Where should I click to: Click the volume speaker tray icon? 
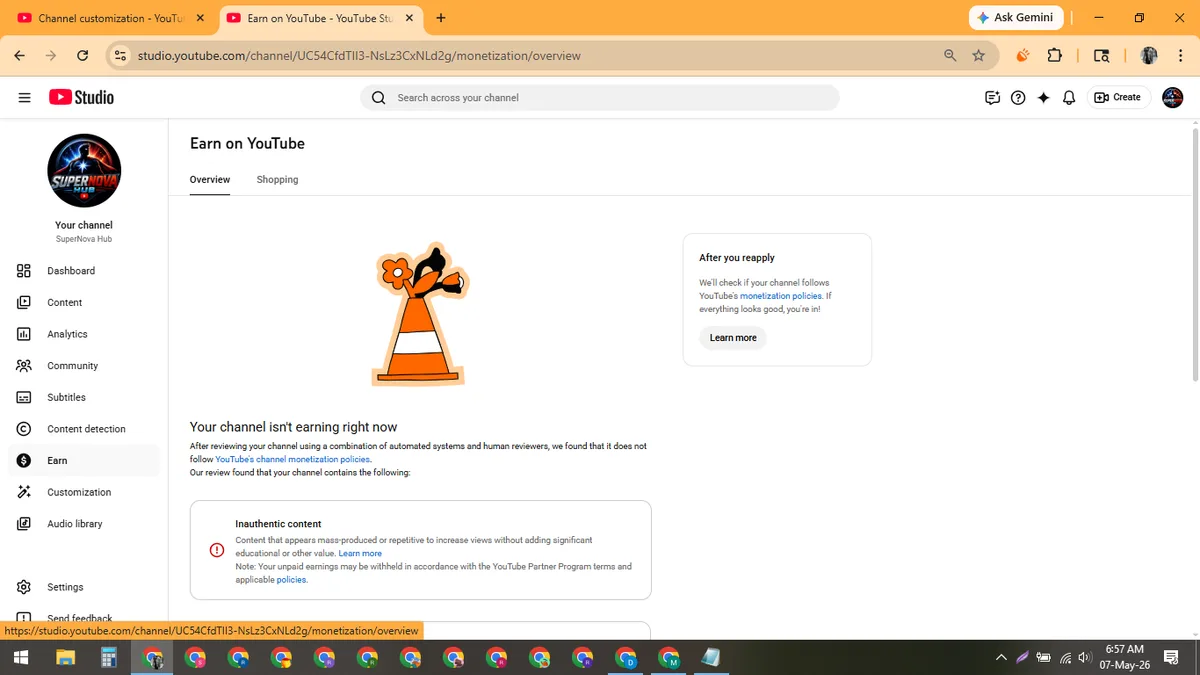pyautogui.click(x=1085, y=658)
